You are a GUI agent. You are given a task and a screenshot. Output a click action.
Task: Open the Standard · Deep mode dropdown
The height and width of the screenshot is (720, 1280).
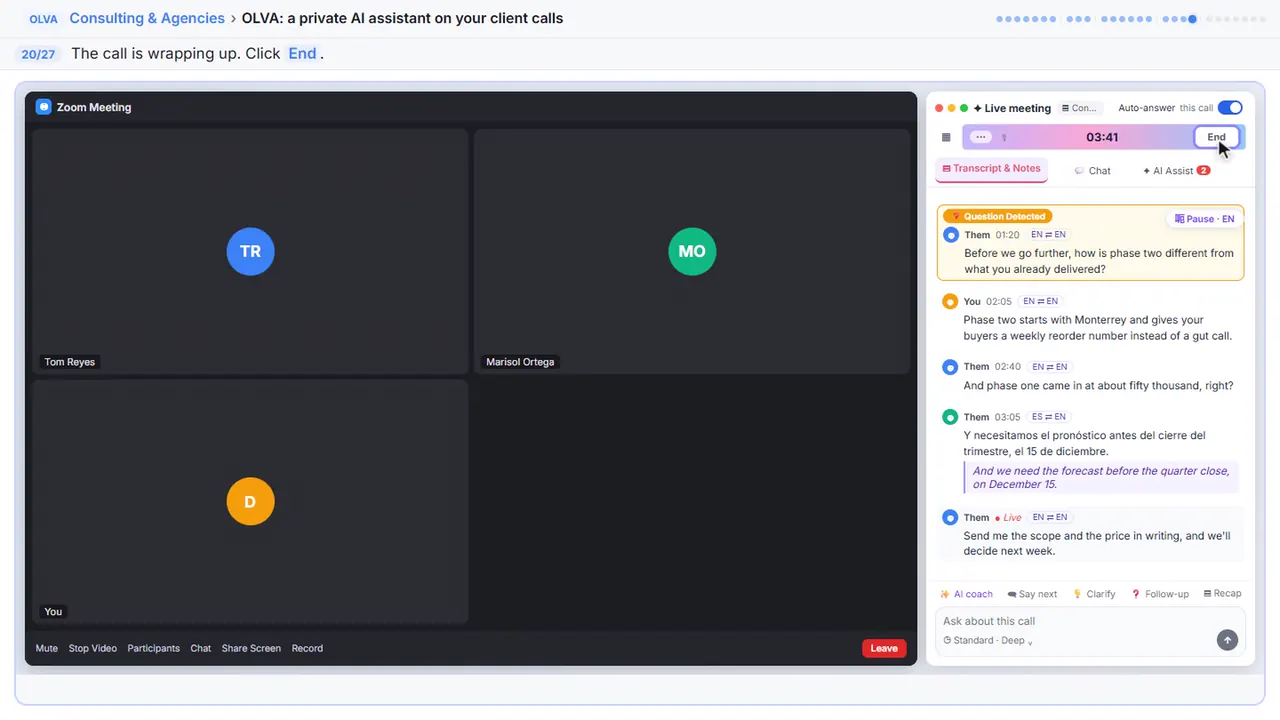click(988, 641)
